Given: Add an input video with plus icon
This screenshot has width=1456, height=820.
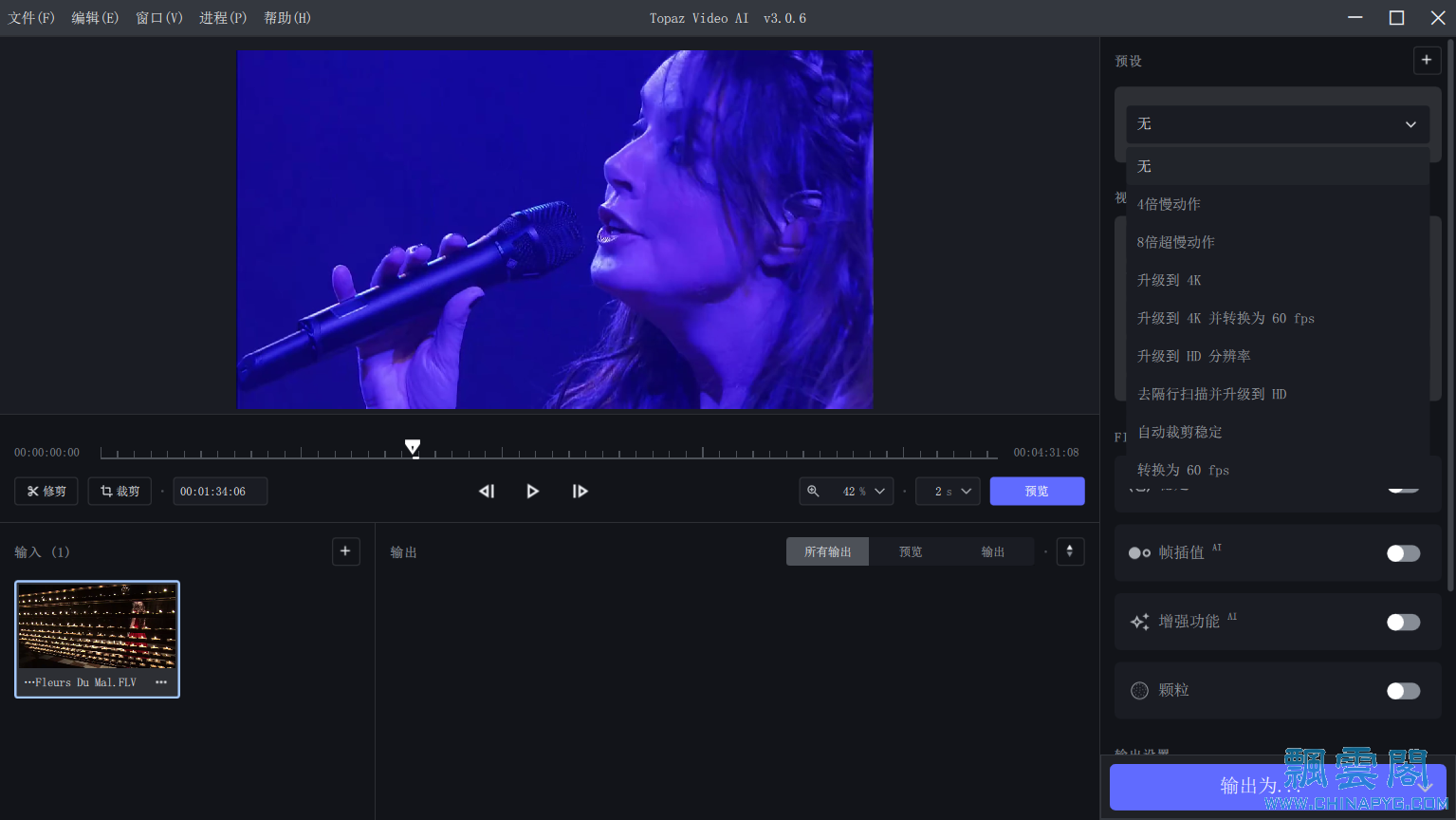Looking at the screenshot, I should pos(345,551).
